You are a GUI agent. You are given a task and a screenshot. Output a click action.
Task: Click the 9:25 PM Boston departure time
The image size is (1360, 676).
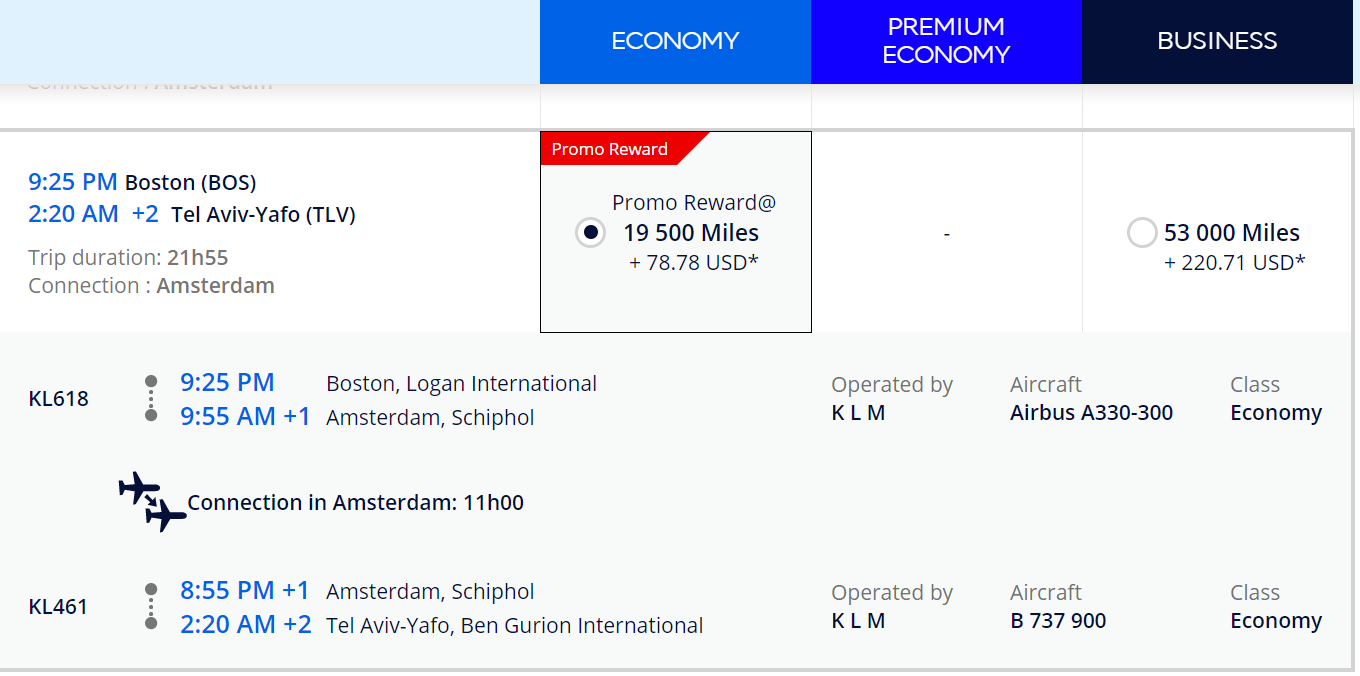pos(74,182)
